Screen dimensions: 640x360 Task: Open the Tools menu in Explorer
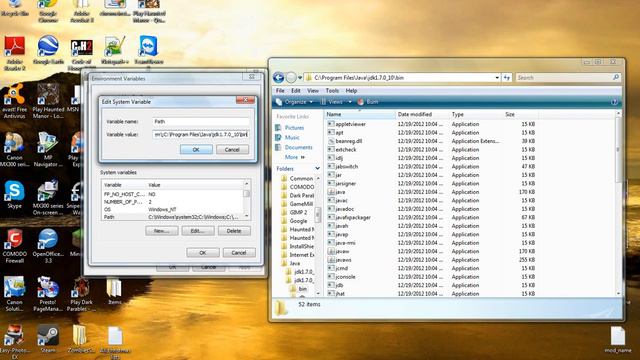(332, 91)
